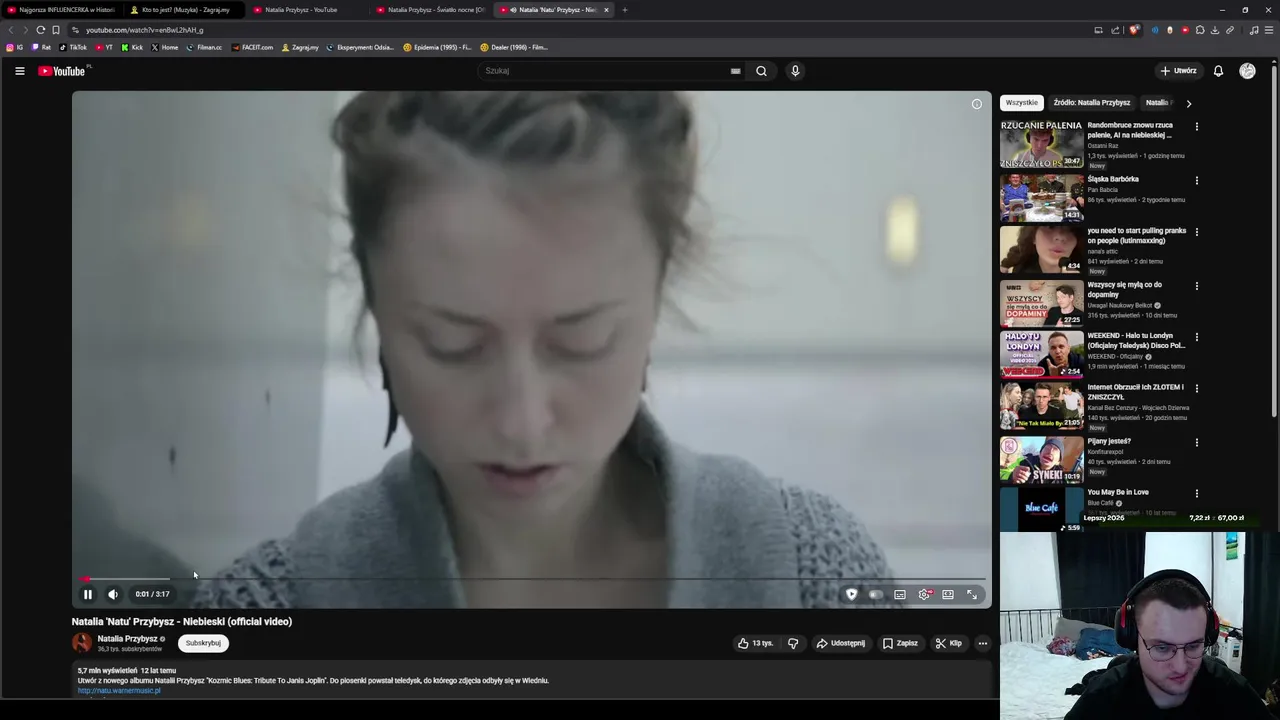Viewport: 1280px width, 720px height.
Task: Open options for Wszyscy się mylą co do dopaminy
Action: pyautogui.click(x=1196, y=286)
